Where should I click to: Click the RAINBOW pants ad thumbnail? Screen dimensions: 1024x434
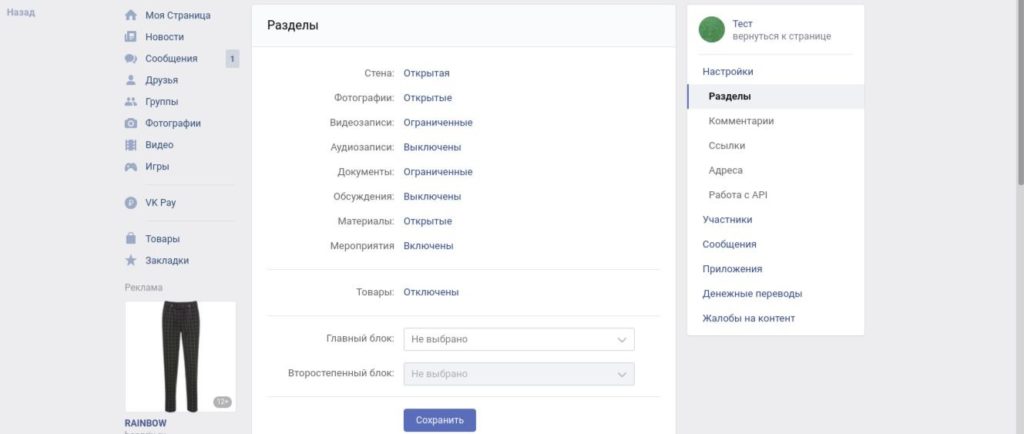point(180,356)
